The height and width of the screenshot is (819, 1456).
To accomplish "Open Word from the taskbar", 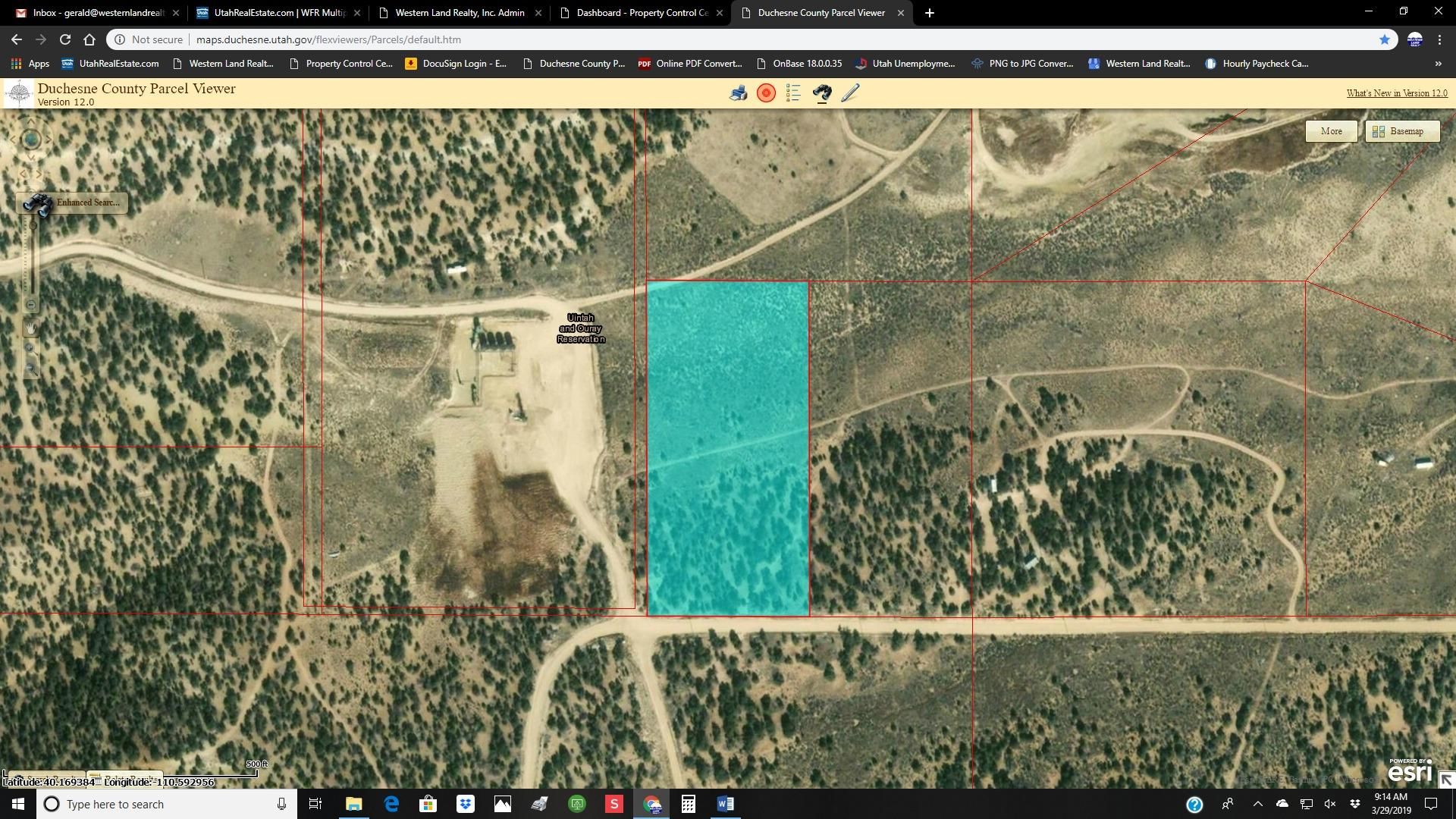I will point(725,803).
